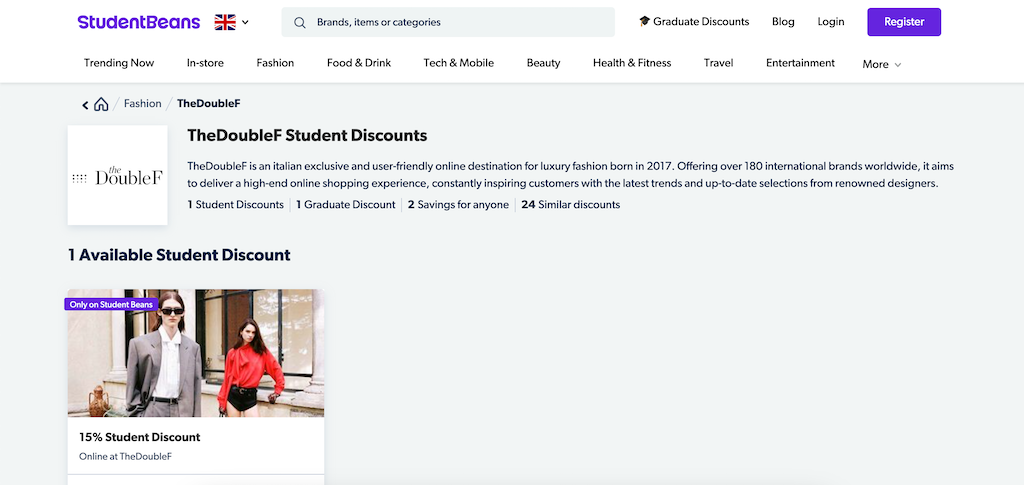Open Graduate Discounts with cap icon
This screenshot has height=485, width=1024.
(694, 22)
